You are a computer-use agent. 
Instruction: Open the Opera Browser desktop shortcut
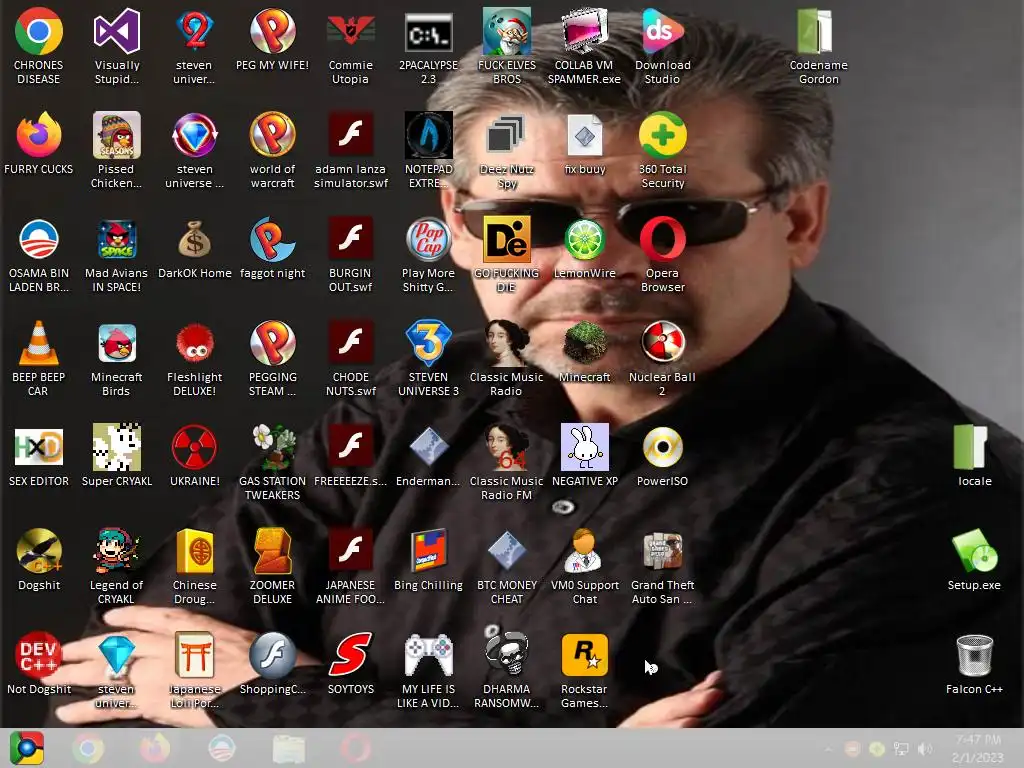[x=662, y=239]
